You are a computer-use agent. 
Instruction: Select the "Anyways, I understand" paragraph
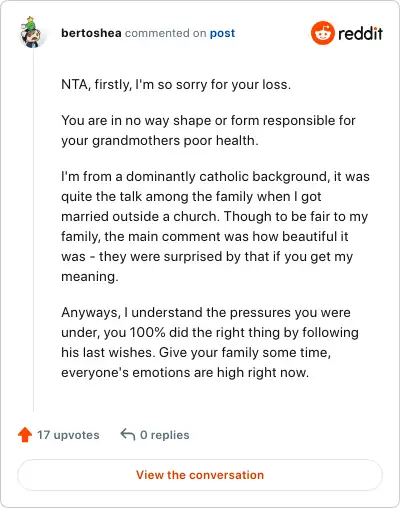pos(210,342)
